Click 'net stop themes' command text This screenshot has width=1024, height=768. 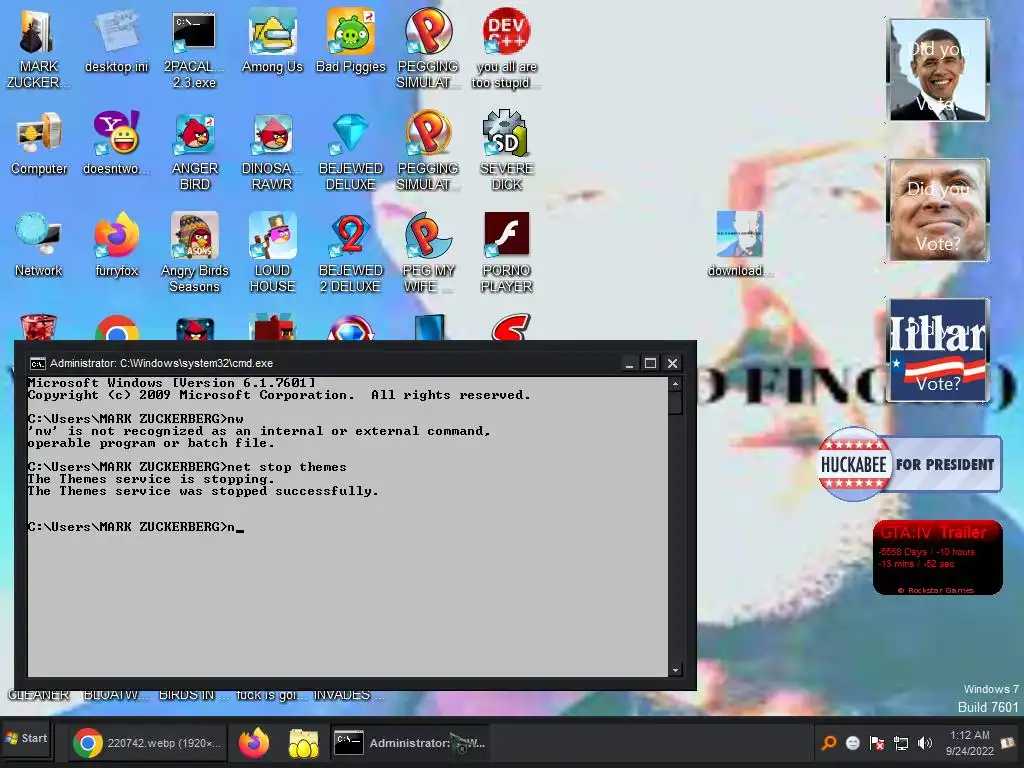(x=287, y=467)
